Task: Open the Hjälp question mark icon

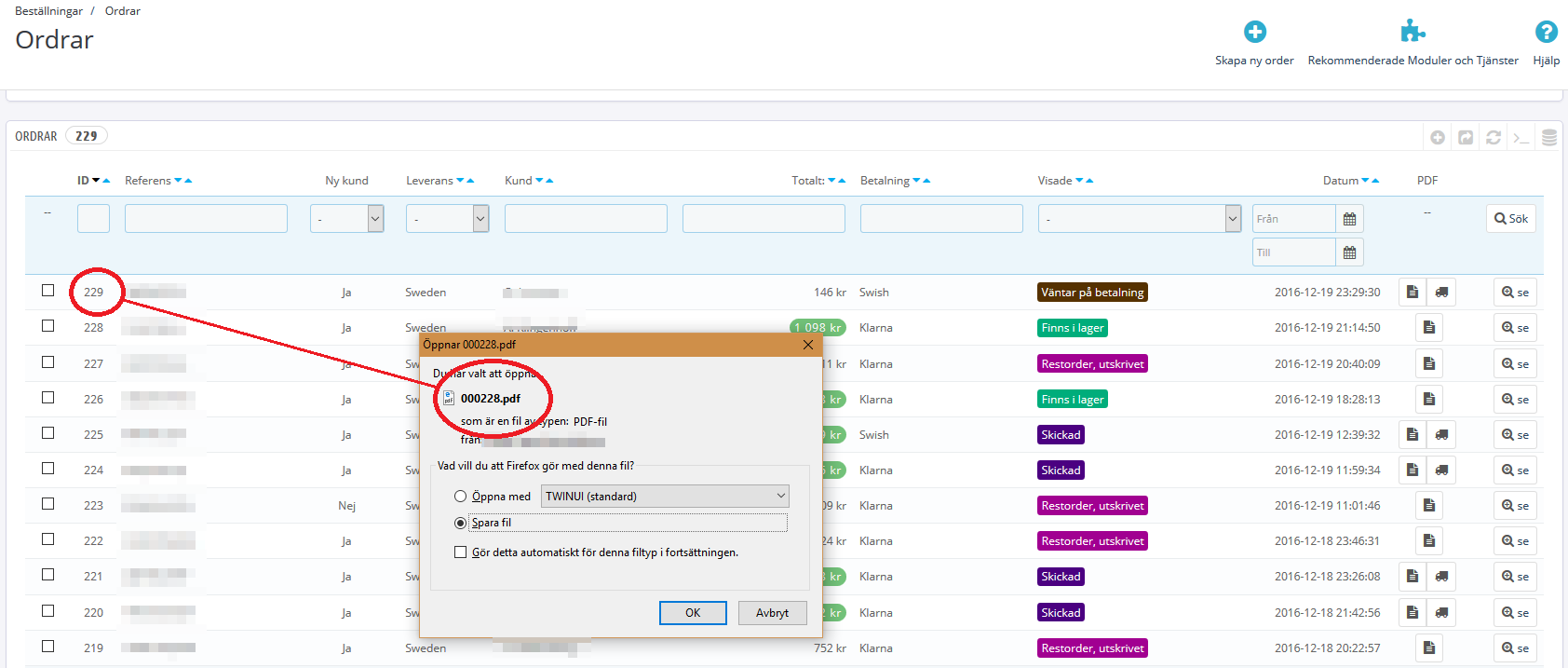Action: coord(1547,32)
